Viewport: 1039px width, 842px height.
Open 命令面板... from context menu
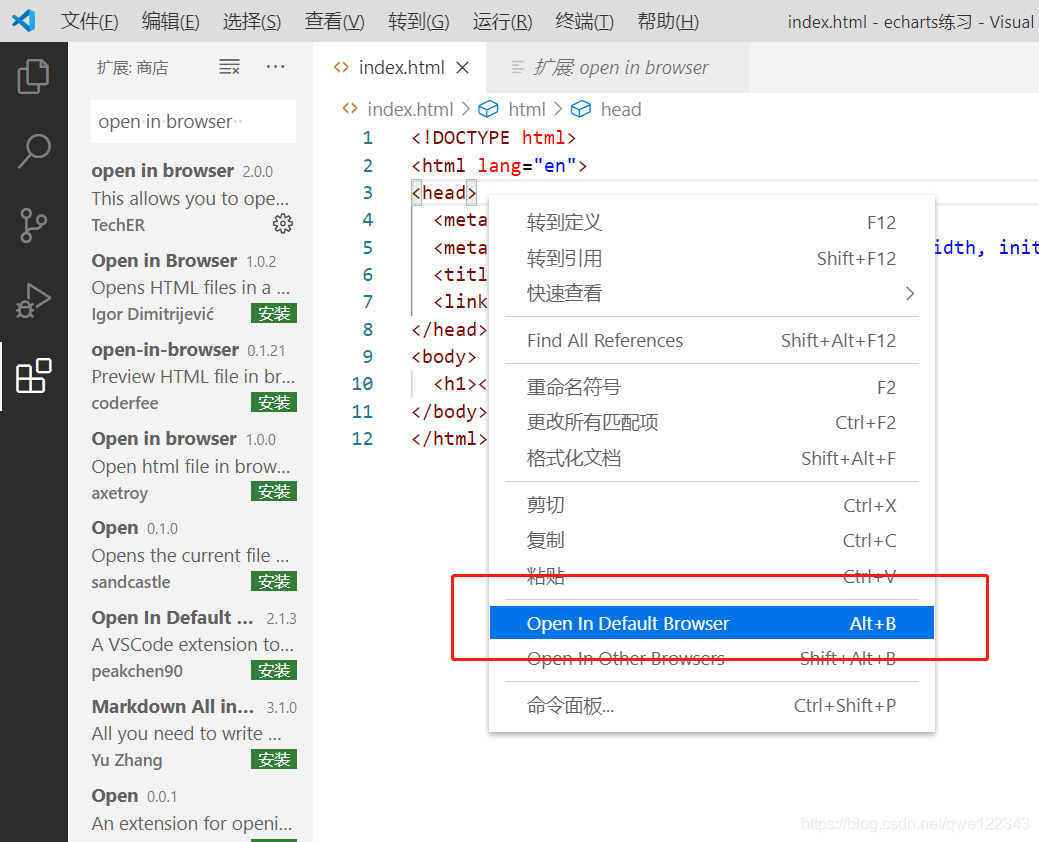click(x=712, y=706)
